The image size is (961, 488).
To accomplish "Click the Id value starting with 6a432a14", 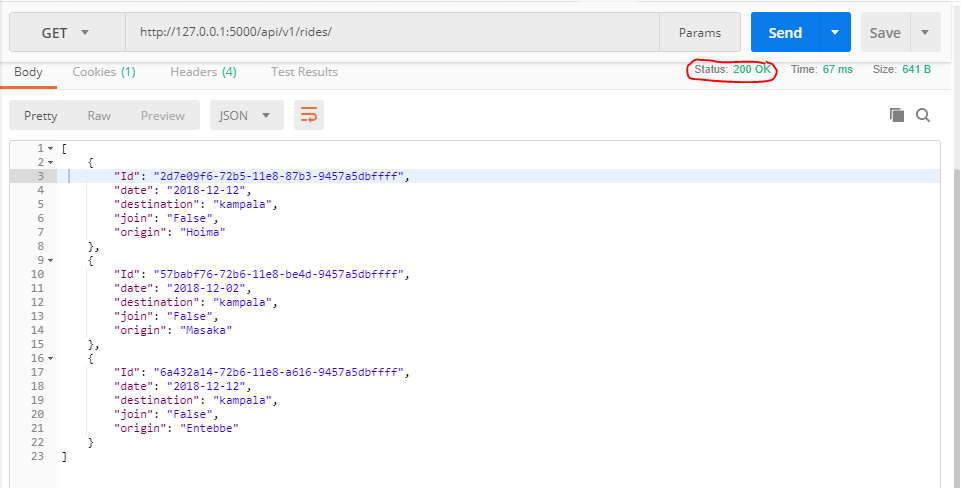I will 279,372.
